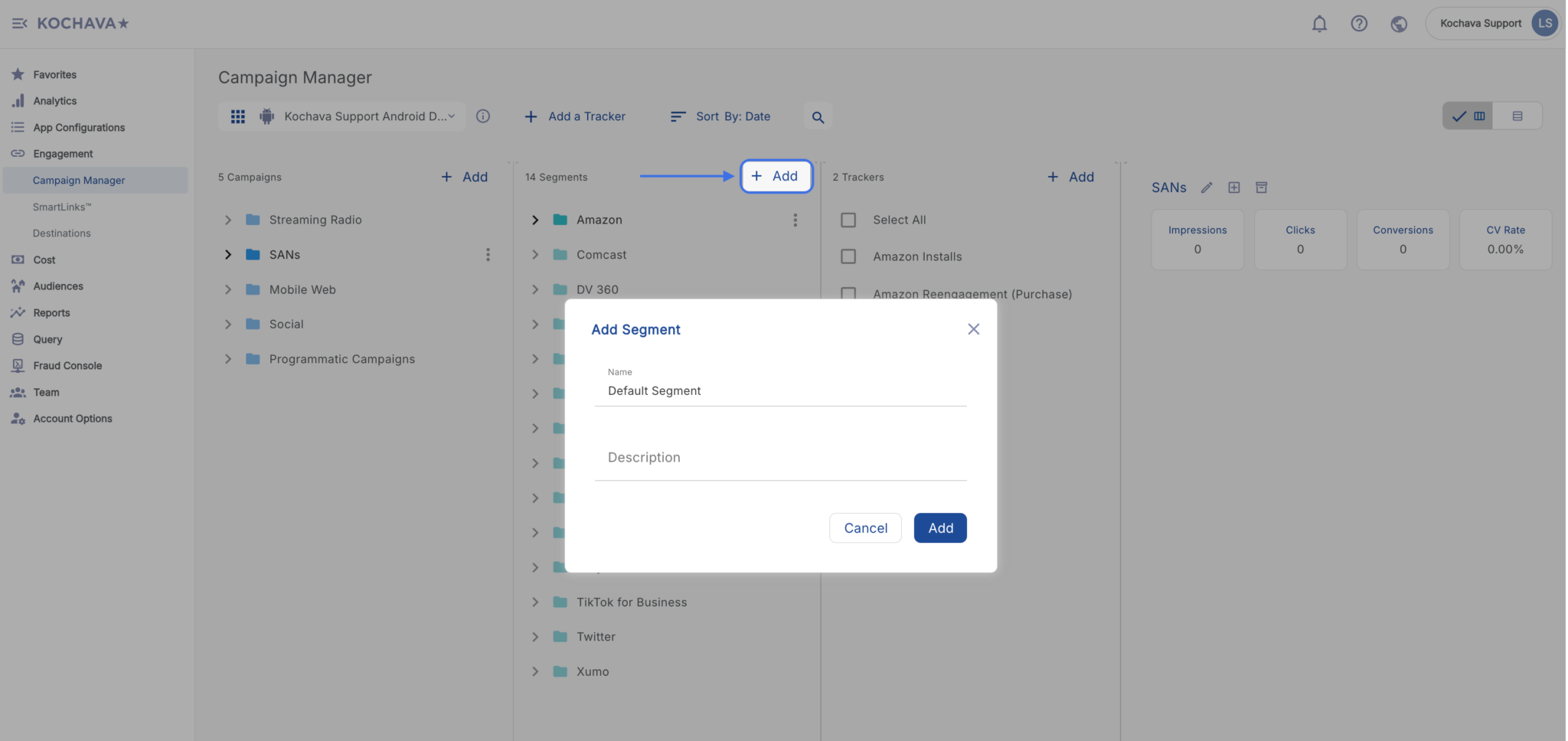Screen dimensions: 1568x741
Task: Click the Add a Tracker button
Action: click(x=575, y=116)
